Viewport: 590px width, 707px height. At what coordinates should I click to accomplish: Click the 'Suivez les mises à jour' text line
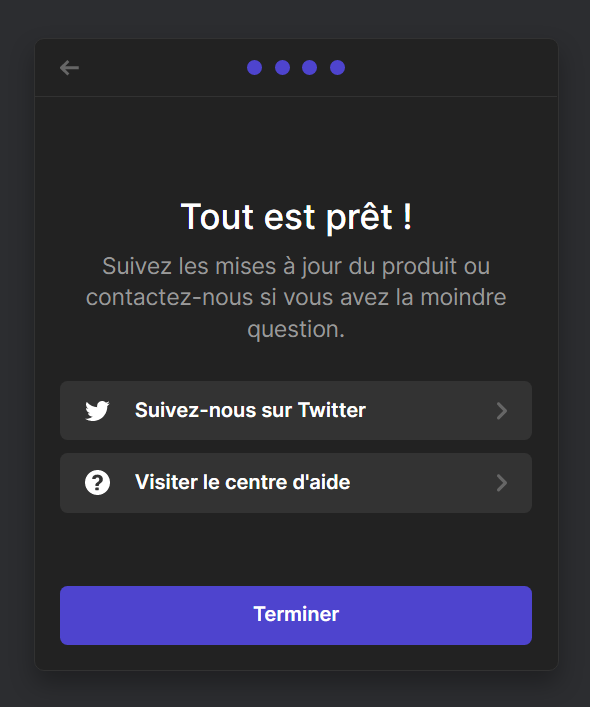[296, 266]
